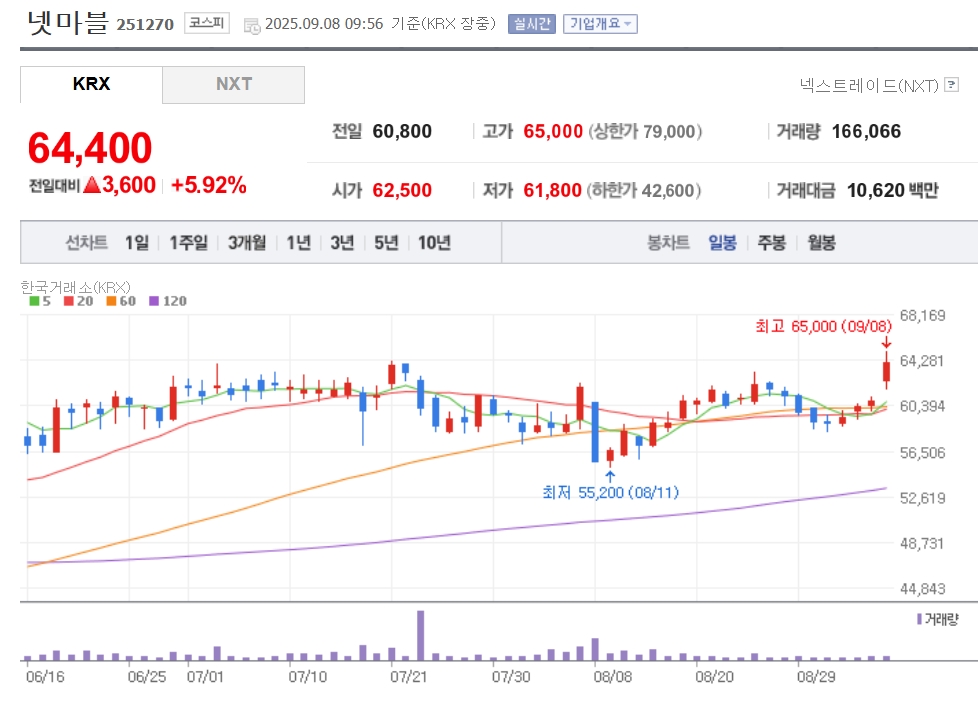The image size is (978, 705).
Task: Expand the 기업개요 dropdown
Action: [x=600, y=24]
